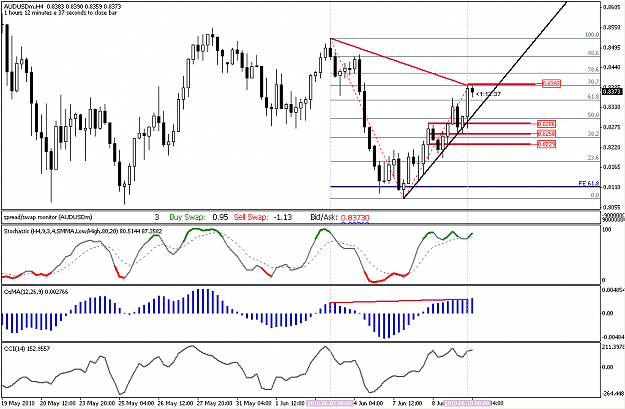Click the 1 Jun 12:00 time label
Screen dimensions: 625x409
pos(291,403)
